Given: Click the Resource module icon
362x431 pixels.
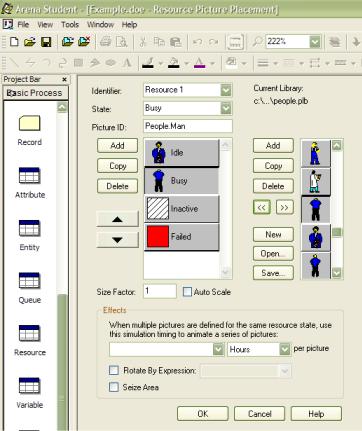Looking at the screenshot, I should coord(29,333).
